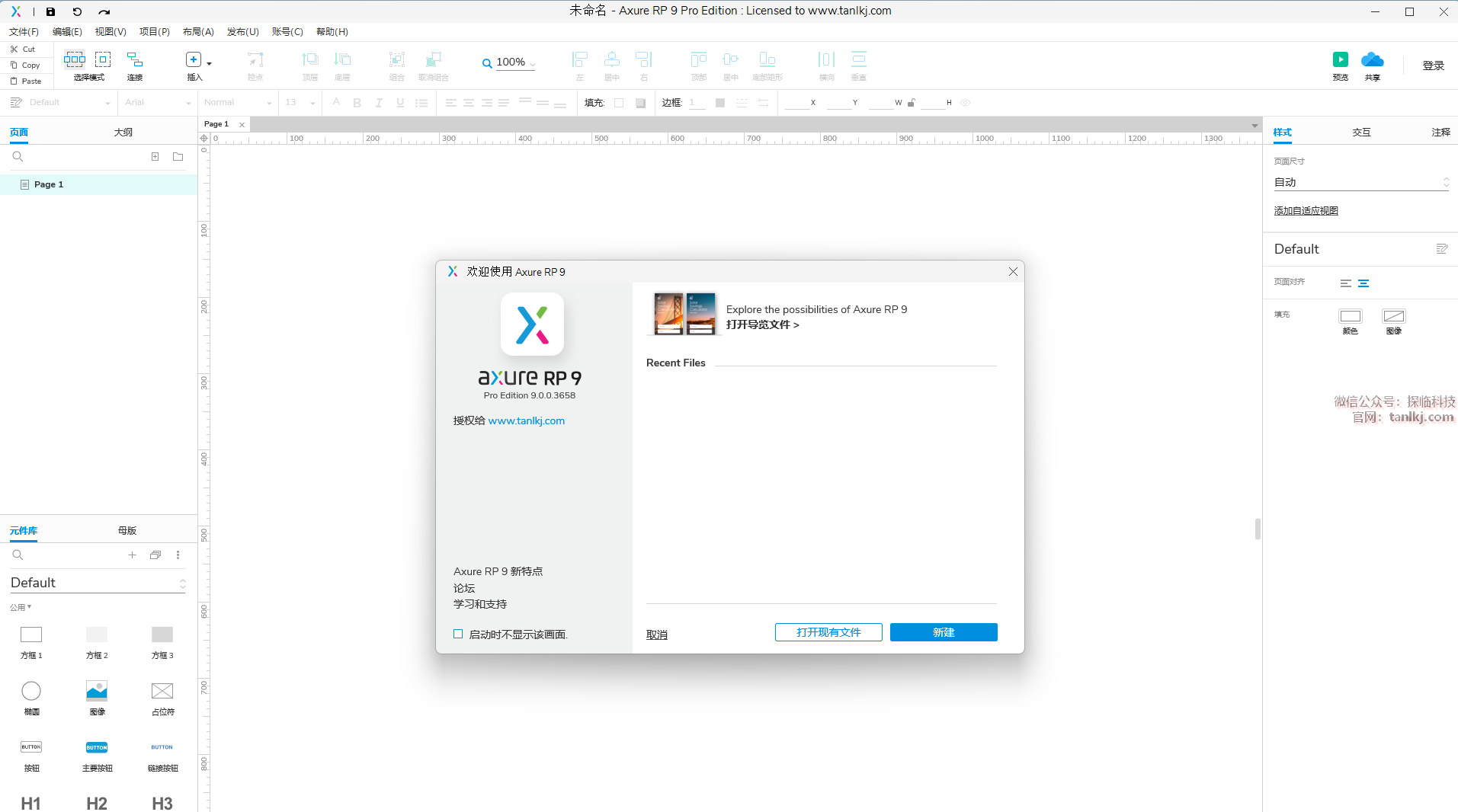This screenshot has width=1458, height=812.
Task: Click the Save disk icon
Action: tap(50, 11)
